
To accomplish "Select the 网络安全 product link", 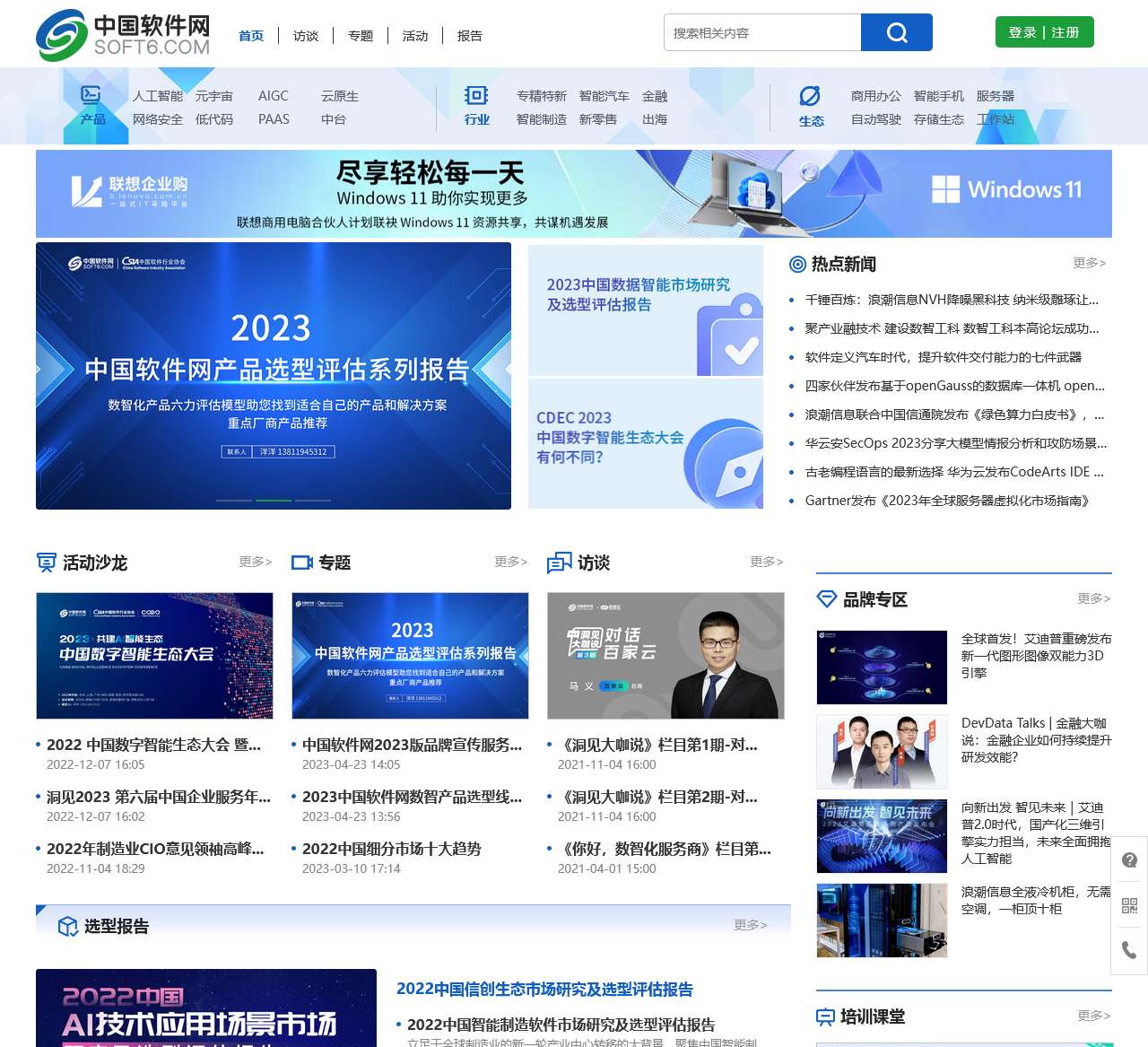I will coord(158,119).
